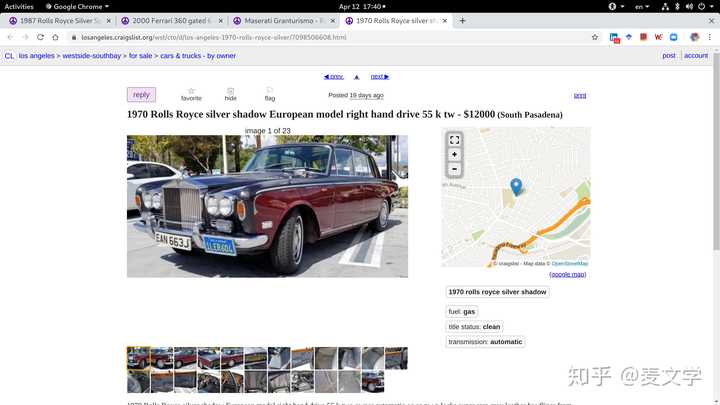Click the volume speaker icon
This screenshot has width=720, height=405.
pos(689,6)
